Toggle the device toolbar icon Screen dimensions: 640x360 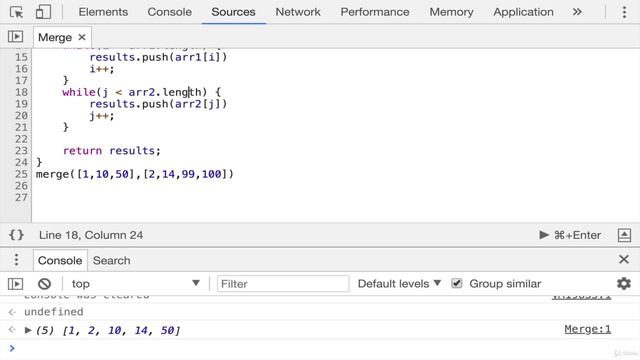click(x=43, y=12)
